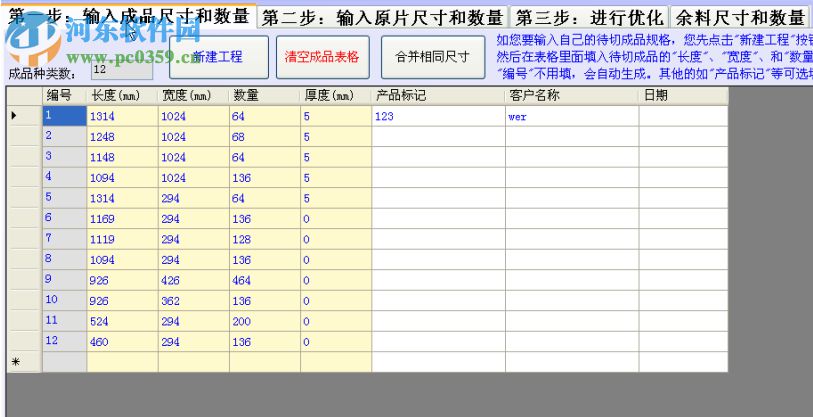Click length cell 524 in row 11
This screenshot has height=417, width=813.
click(122, 321)
